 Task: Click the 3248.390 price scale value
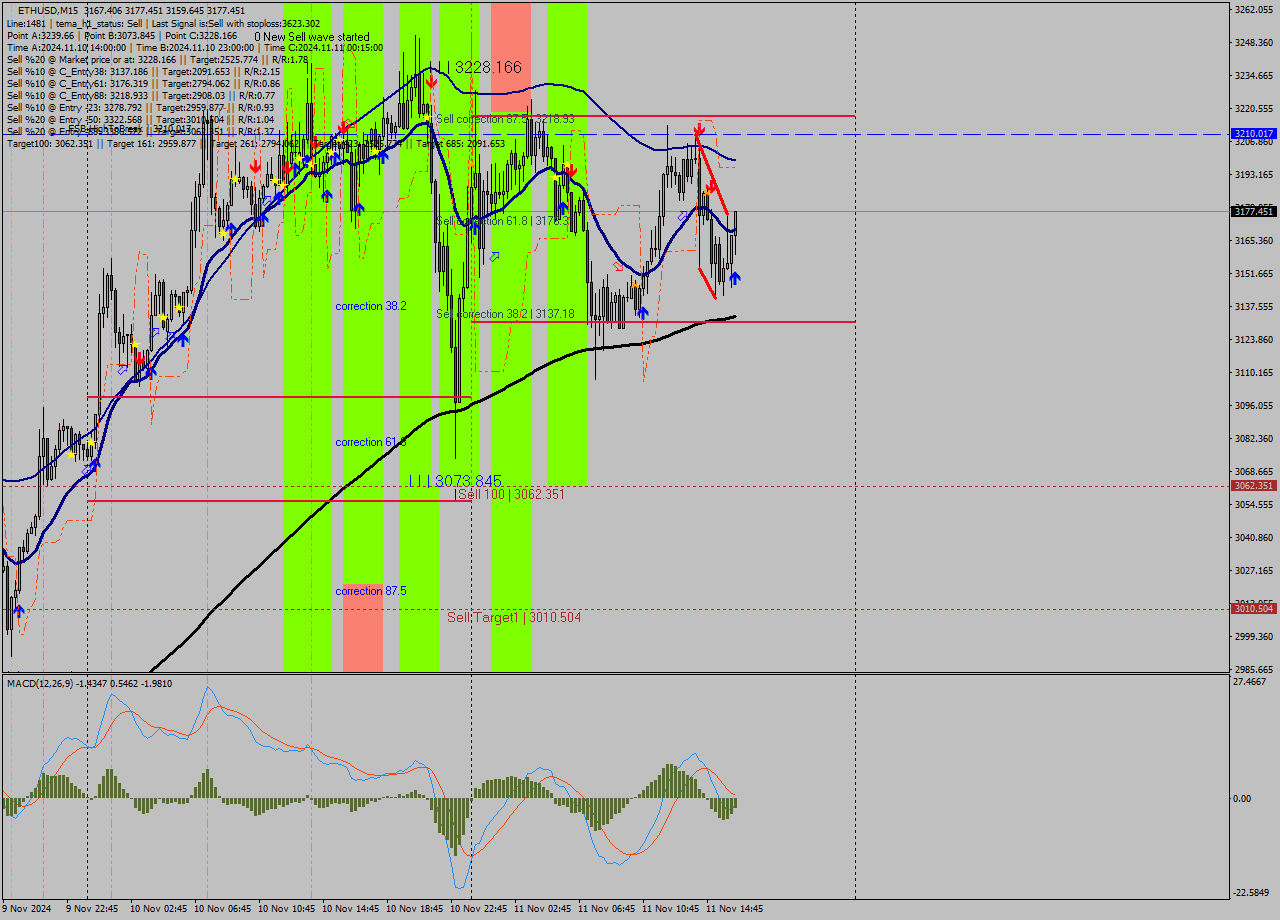[1253, 42]
